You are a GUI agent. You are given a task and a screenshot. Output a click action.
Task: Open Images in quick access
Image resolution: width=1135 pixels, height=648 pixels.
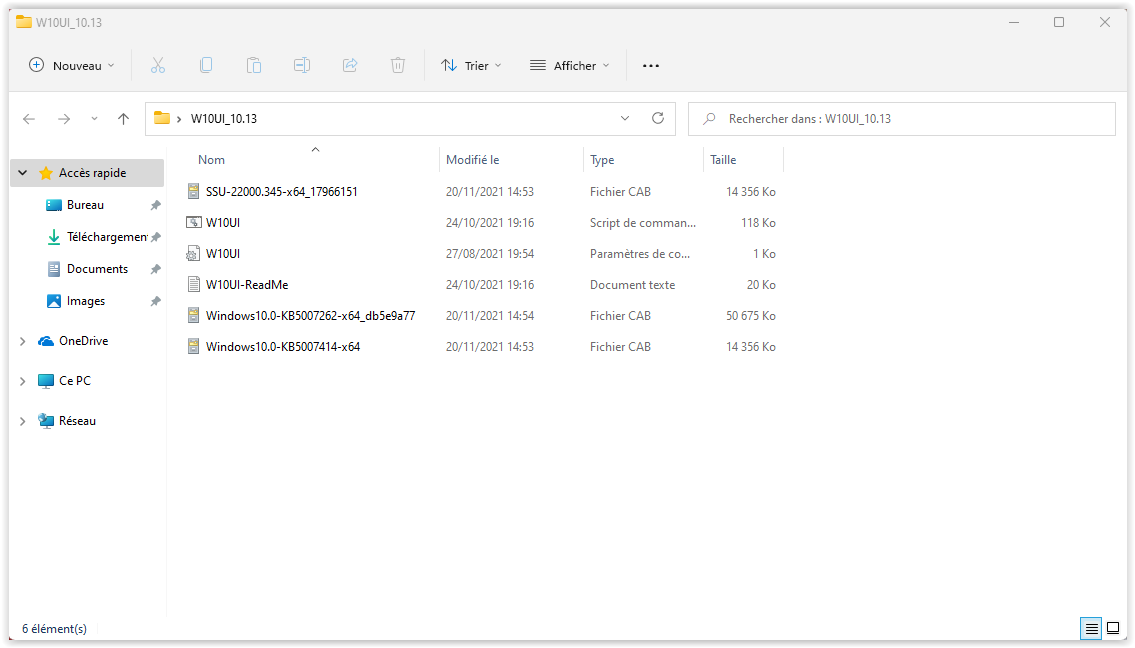(x=76, y=300)
